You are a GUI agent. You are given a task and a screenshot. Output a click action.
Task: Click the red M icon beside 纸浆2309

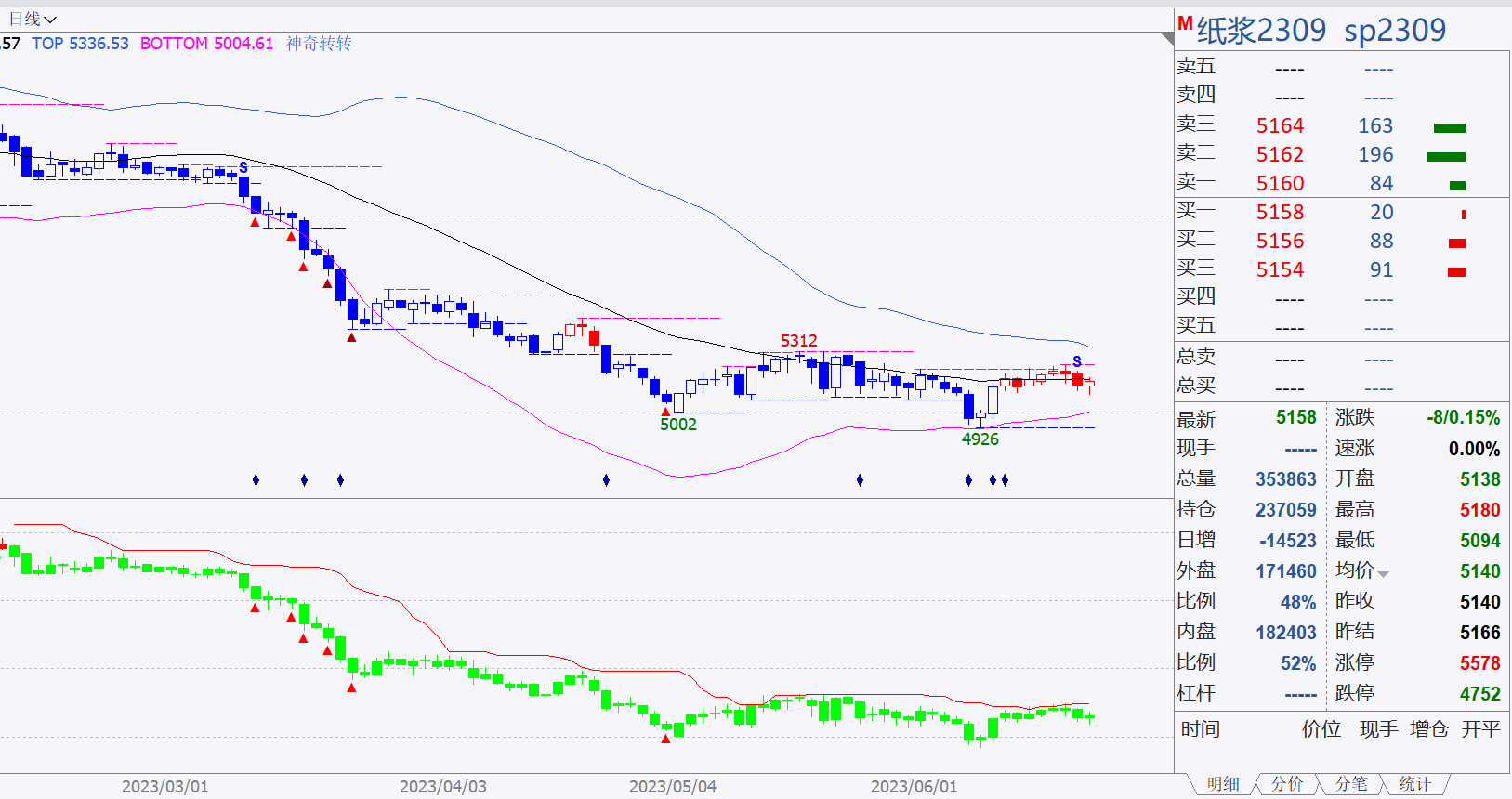coord(1185,23)
